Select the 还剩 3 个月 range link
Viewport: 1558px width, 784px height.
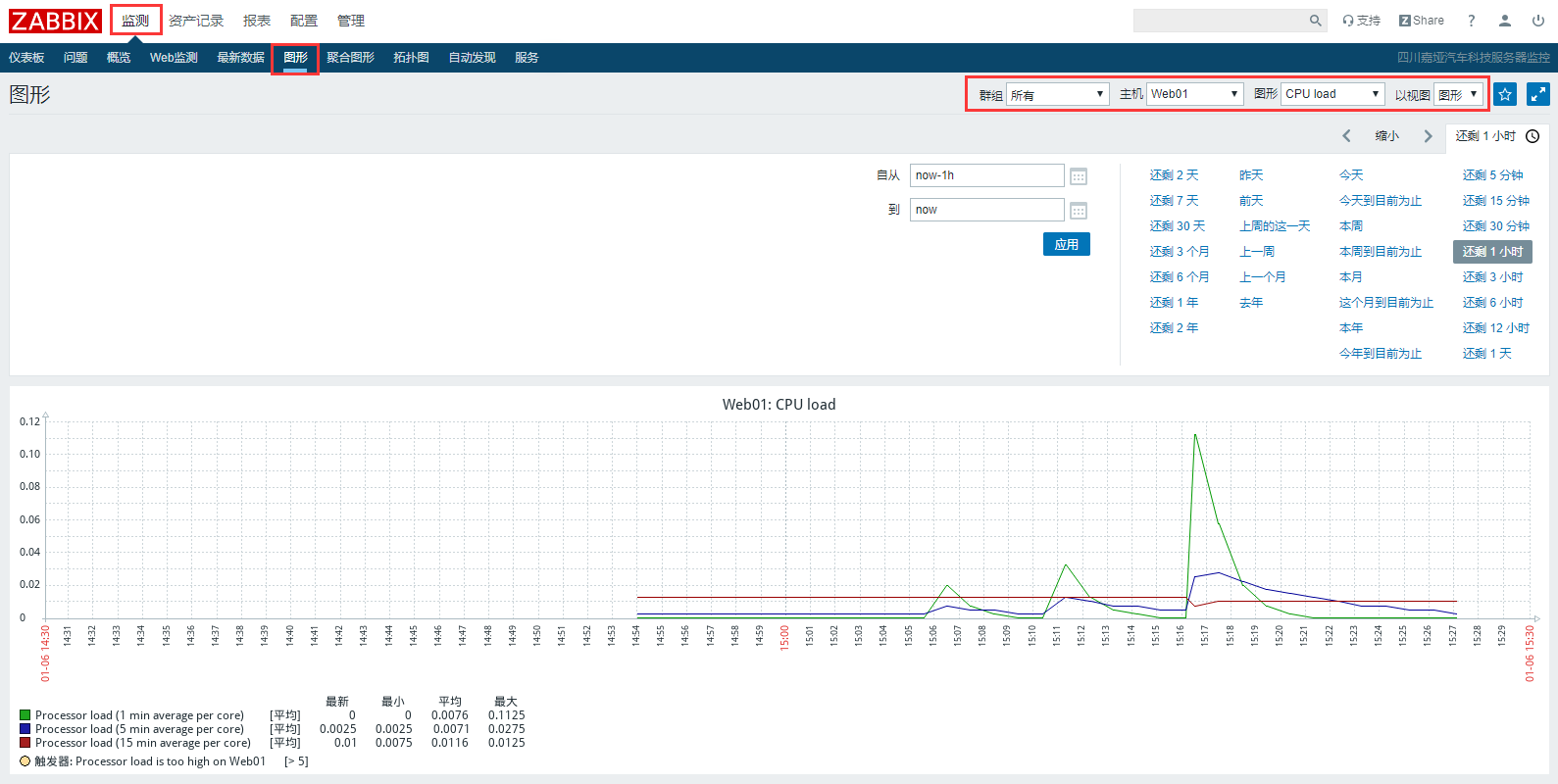(x=1180, y=252)
